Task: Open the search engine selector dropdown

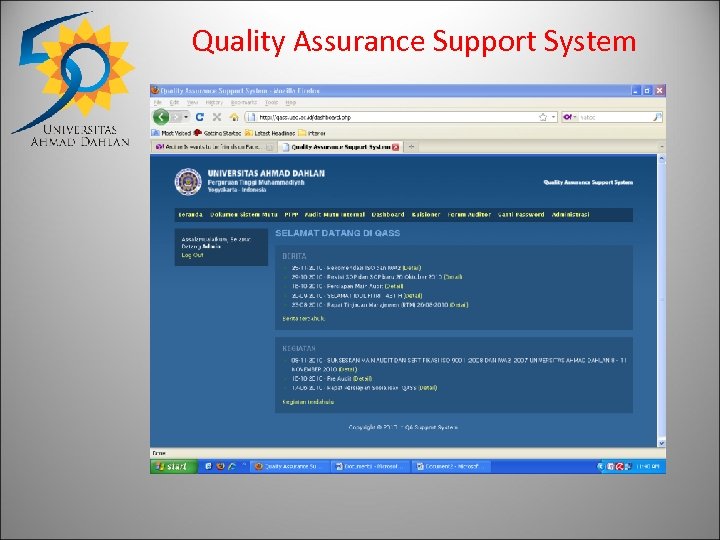Action: coord(569,117)
